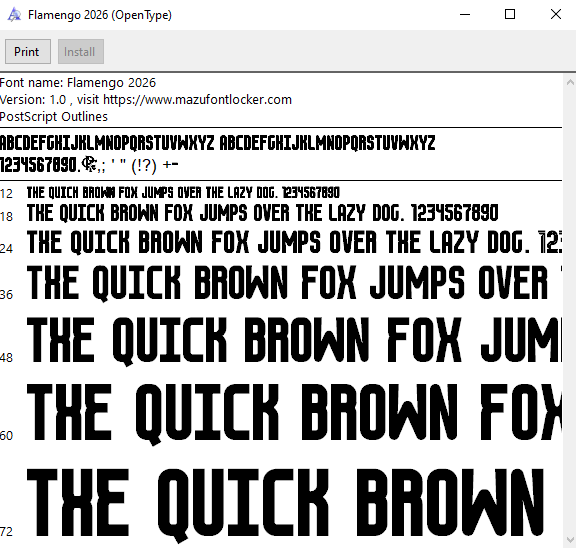Click the 24-point quick brown fox sample
Viewport: 576px width, 548px height.
(294, 242)
